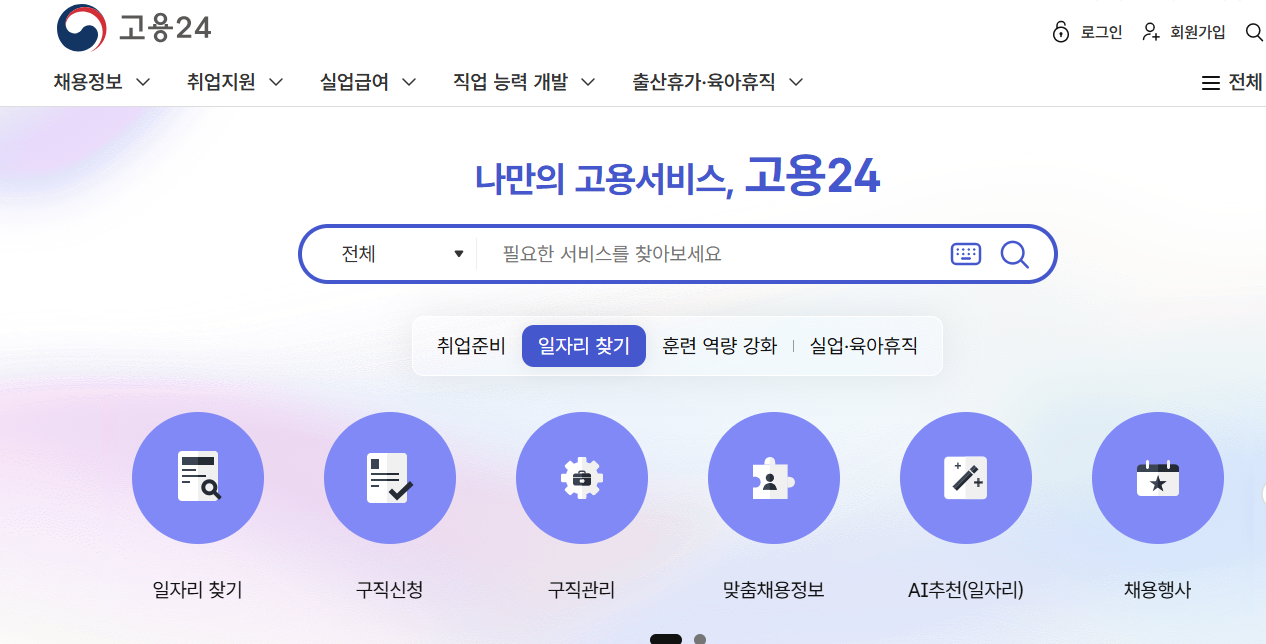Click the 채용행사 label text
This screenshot has height=644, width=1266.
click(x=1158, y=590)
